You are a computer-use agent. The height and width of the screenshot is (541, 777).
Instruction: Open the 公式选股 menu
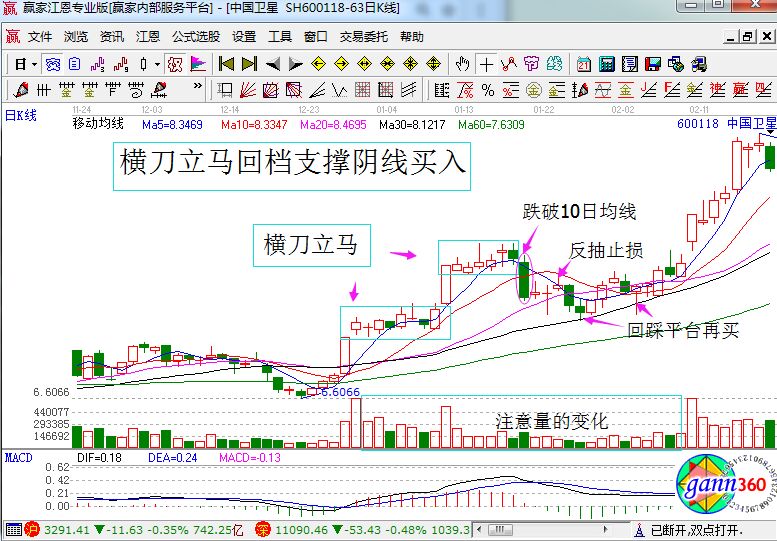tap(195, 37)
